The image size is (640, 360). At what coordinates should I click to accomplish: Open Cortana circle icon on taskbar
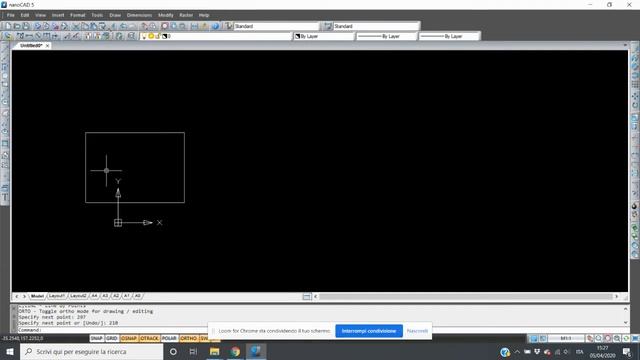[x=173, y=351]
